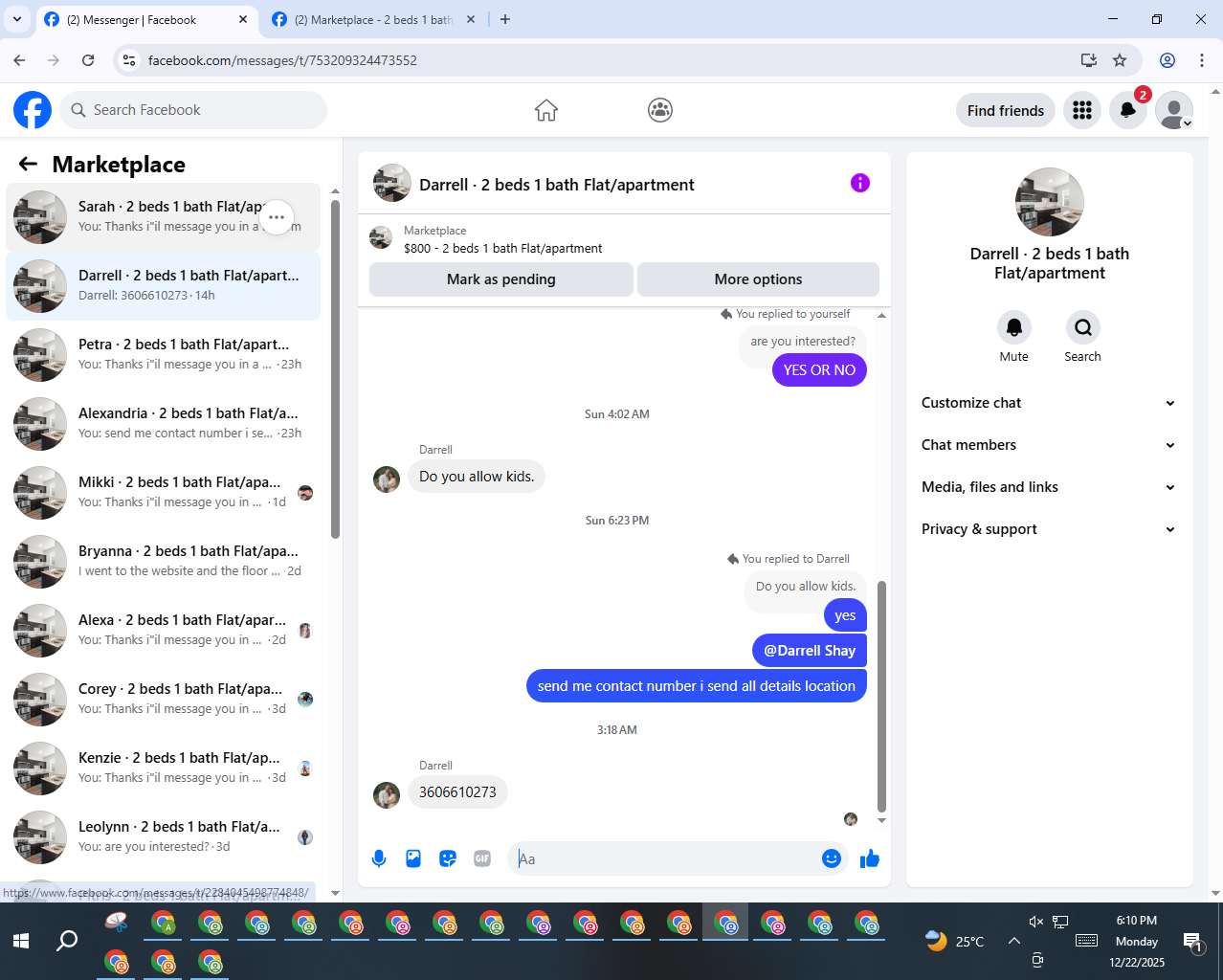Close the Marketplace browser tab
Image resolution: width=1223 pixels, height=980 pixels.
click(471, 19)
